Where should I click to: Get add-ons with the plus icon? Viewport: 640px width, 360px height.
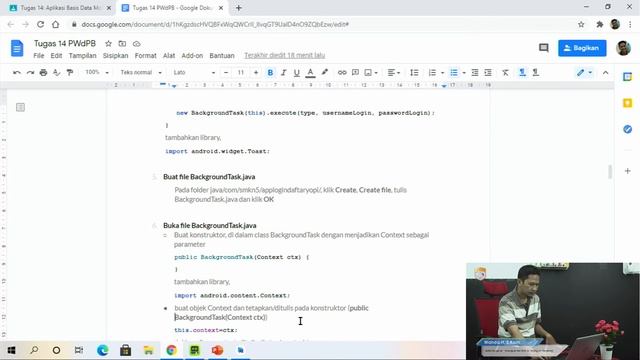coord(627,171)
